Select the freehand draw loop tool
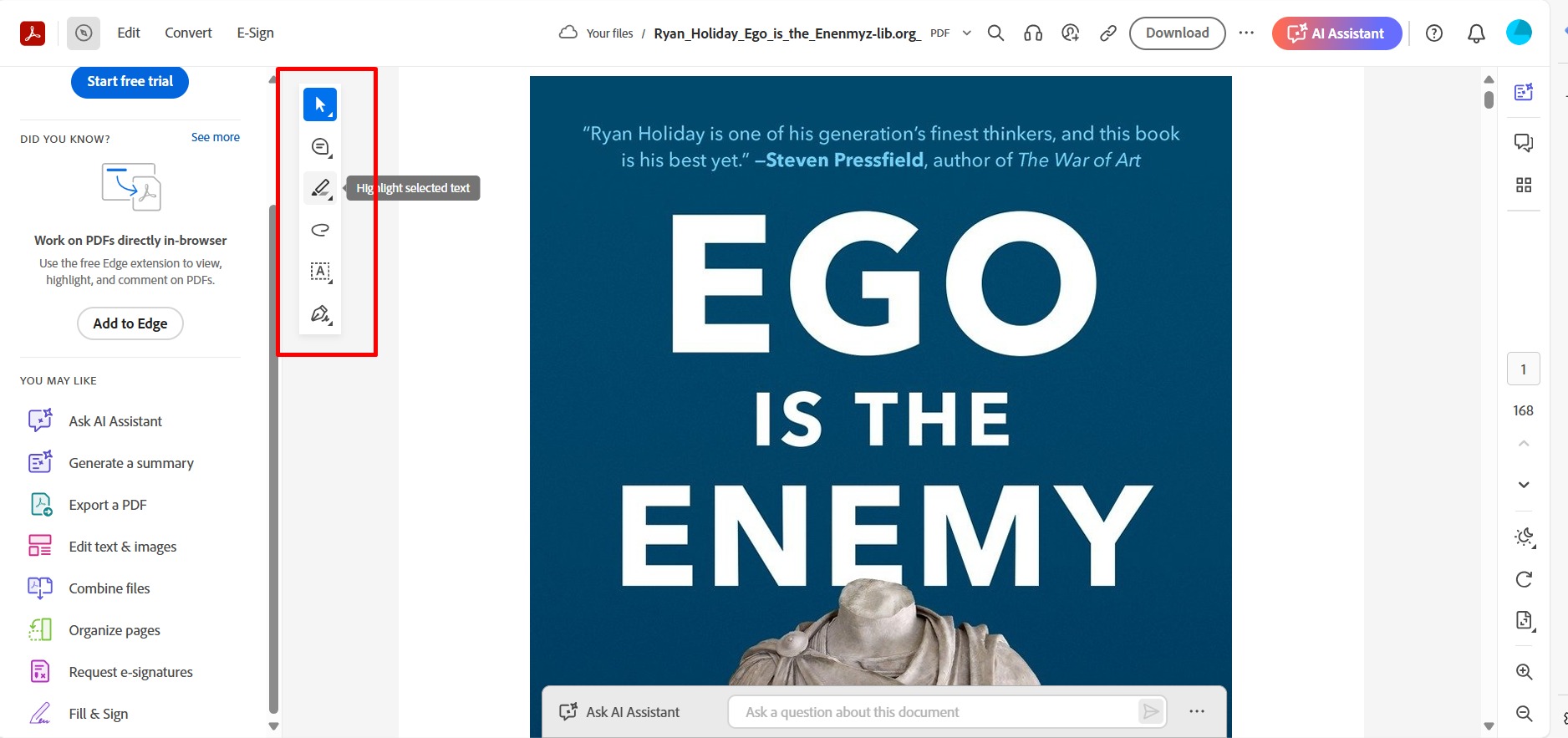 tap(320, 230)
